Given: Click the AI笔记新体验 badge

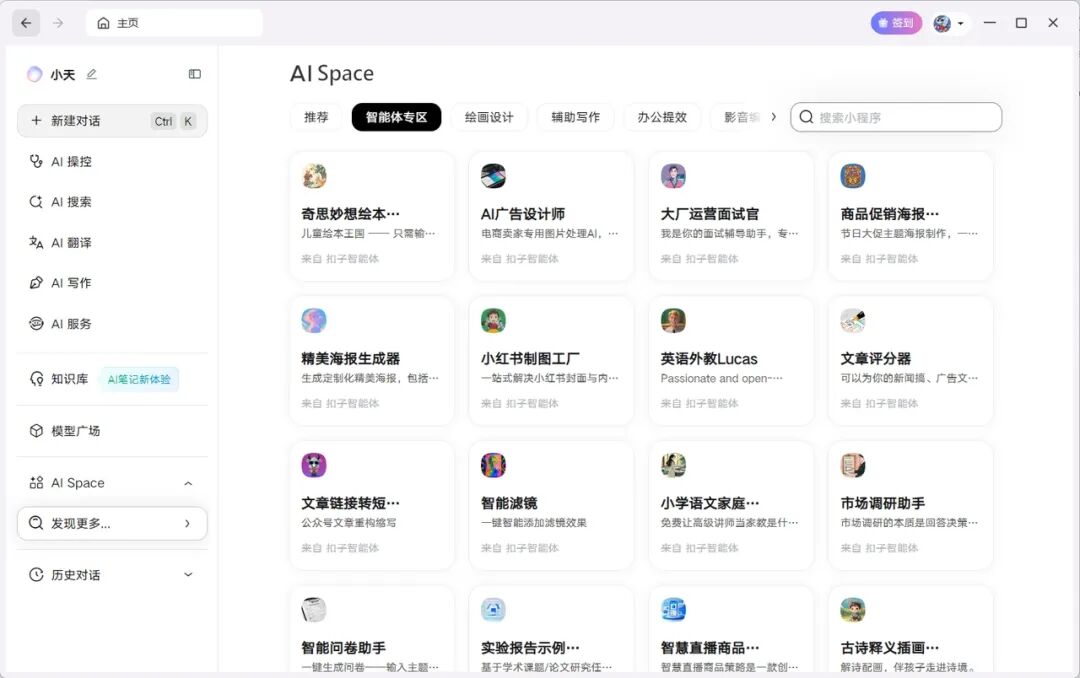Looking at the screenshot, I should (139, 380).
